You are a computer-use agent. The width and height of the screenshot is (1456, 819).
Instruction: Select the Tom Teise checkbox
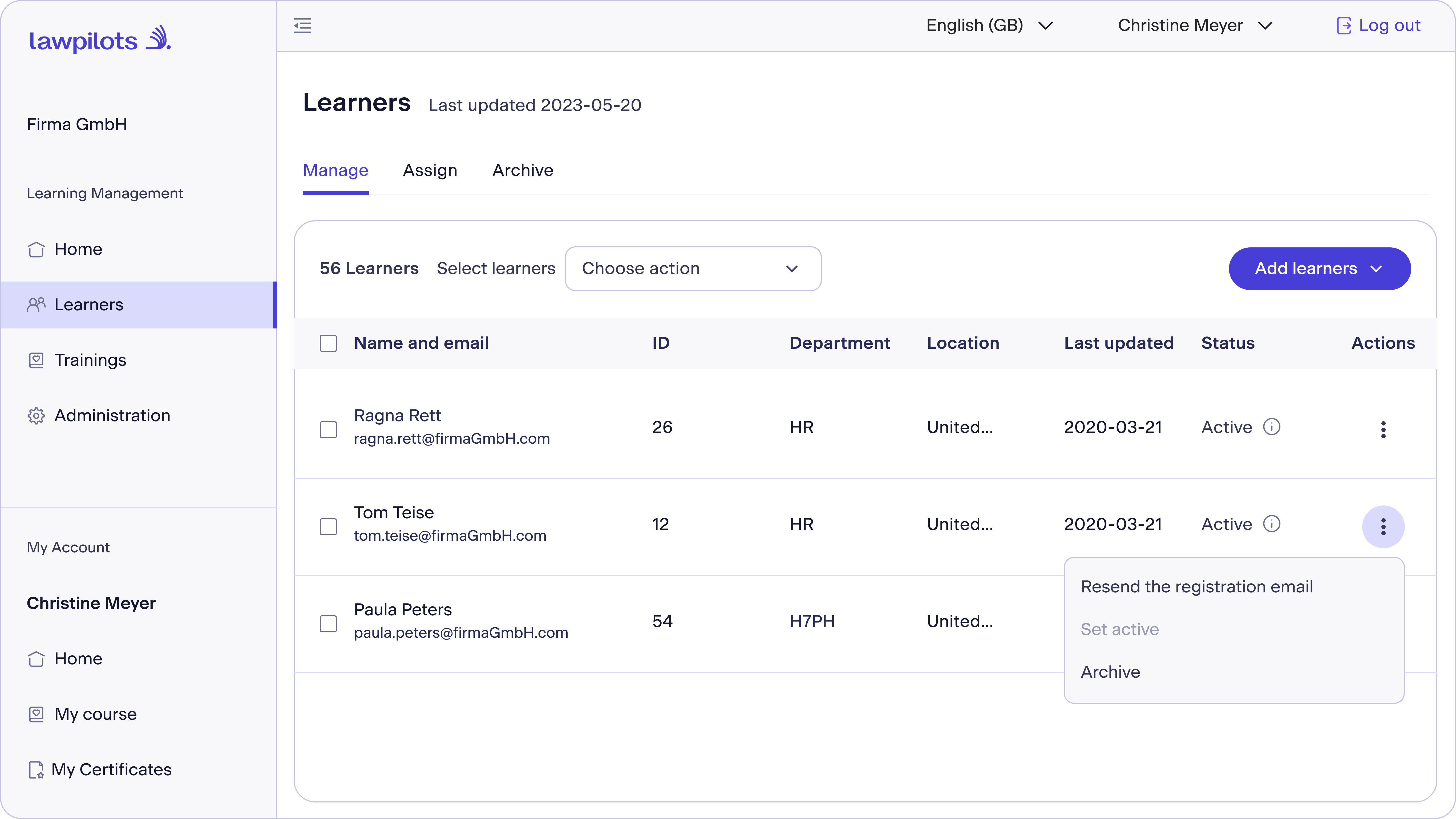pyautogui.click(x=328, y=527)
